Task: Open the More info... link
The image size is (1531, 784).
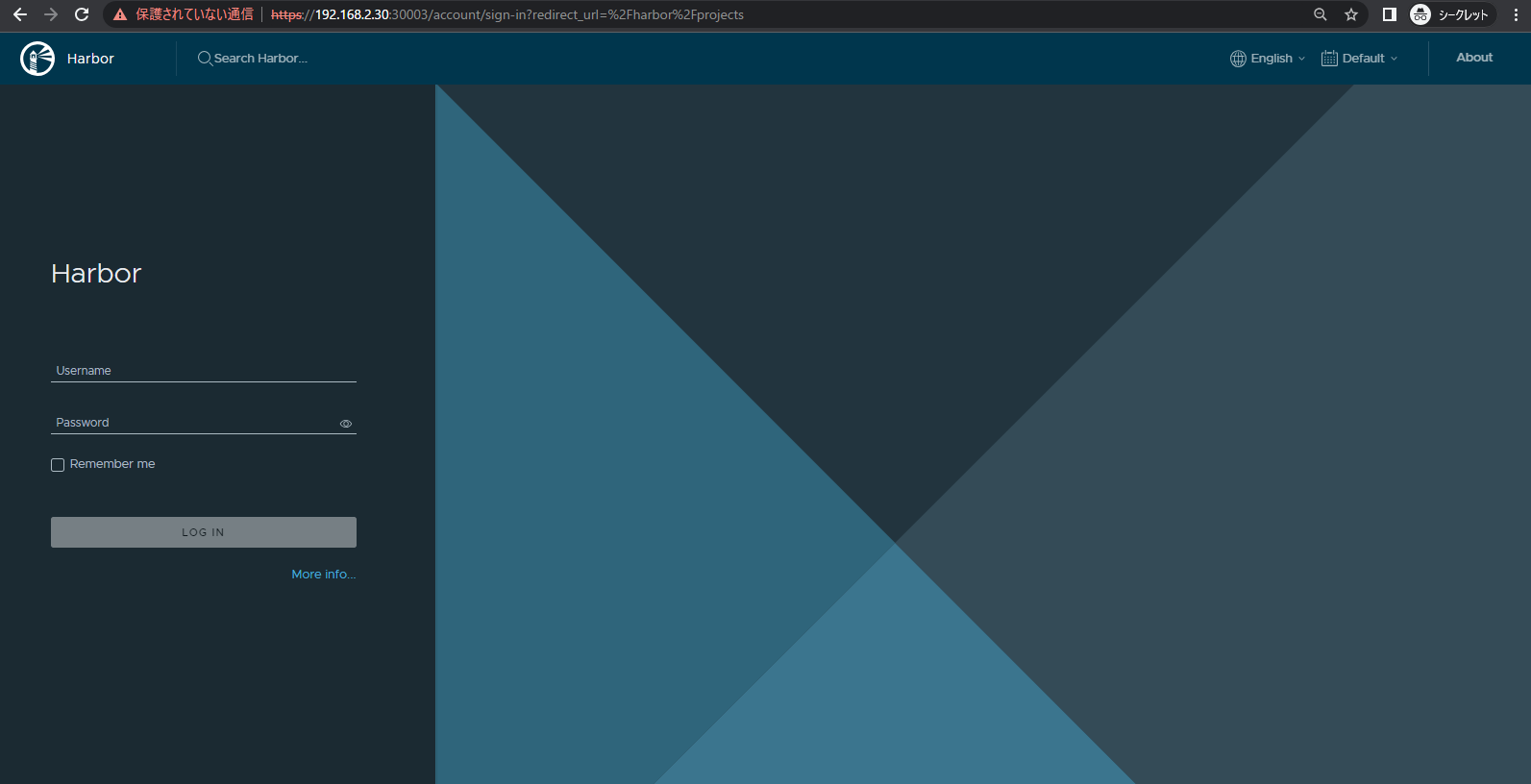Action: pos(324,575)
